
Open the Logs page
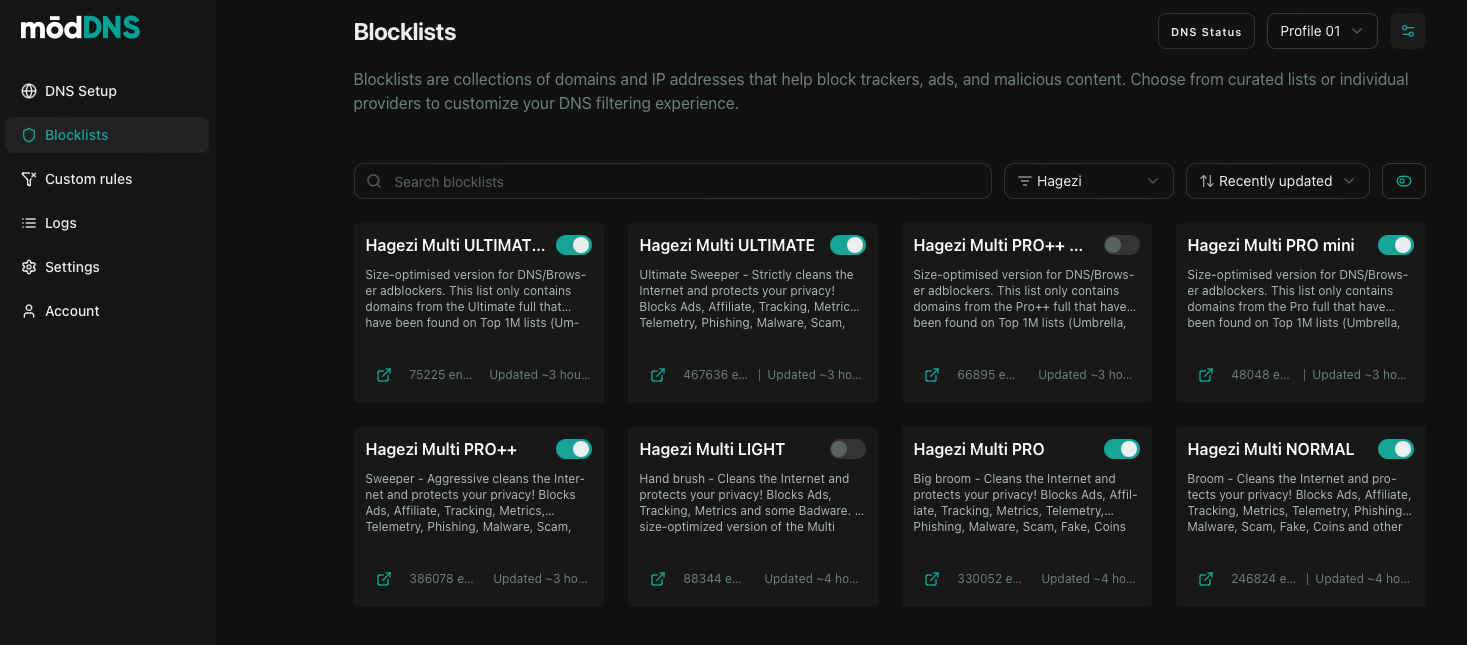tap(60, 223)
